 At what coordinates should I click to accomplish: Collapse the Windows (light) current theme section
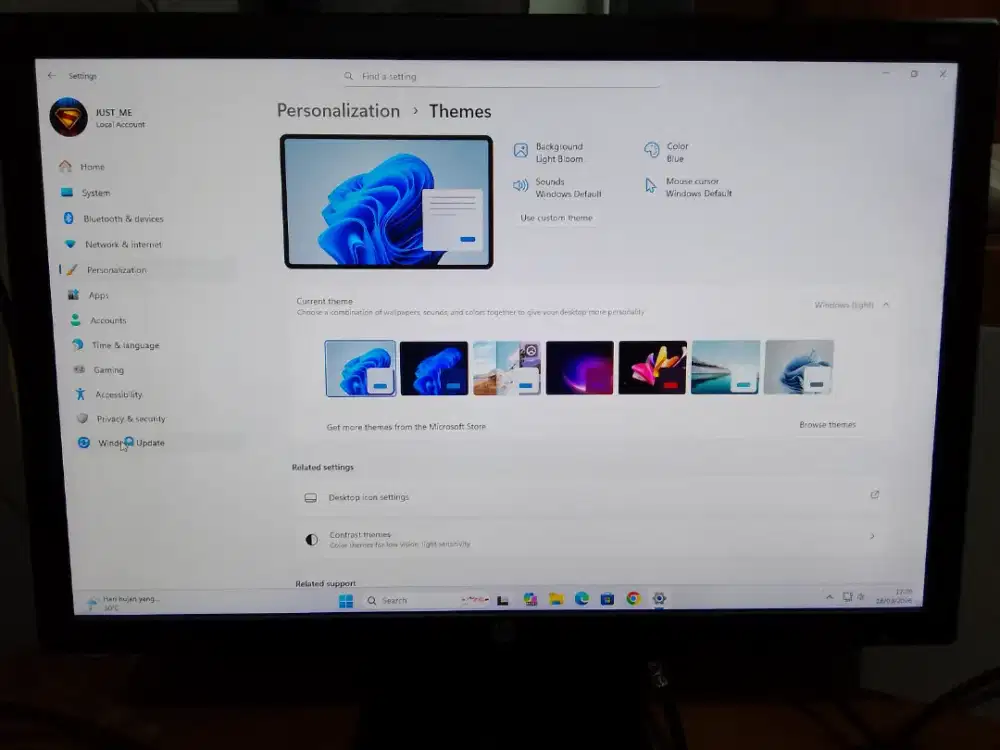[x=884, y=304]
